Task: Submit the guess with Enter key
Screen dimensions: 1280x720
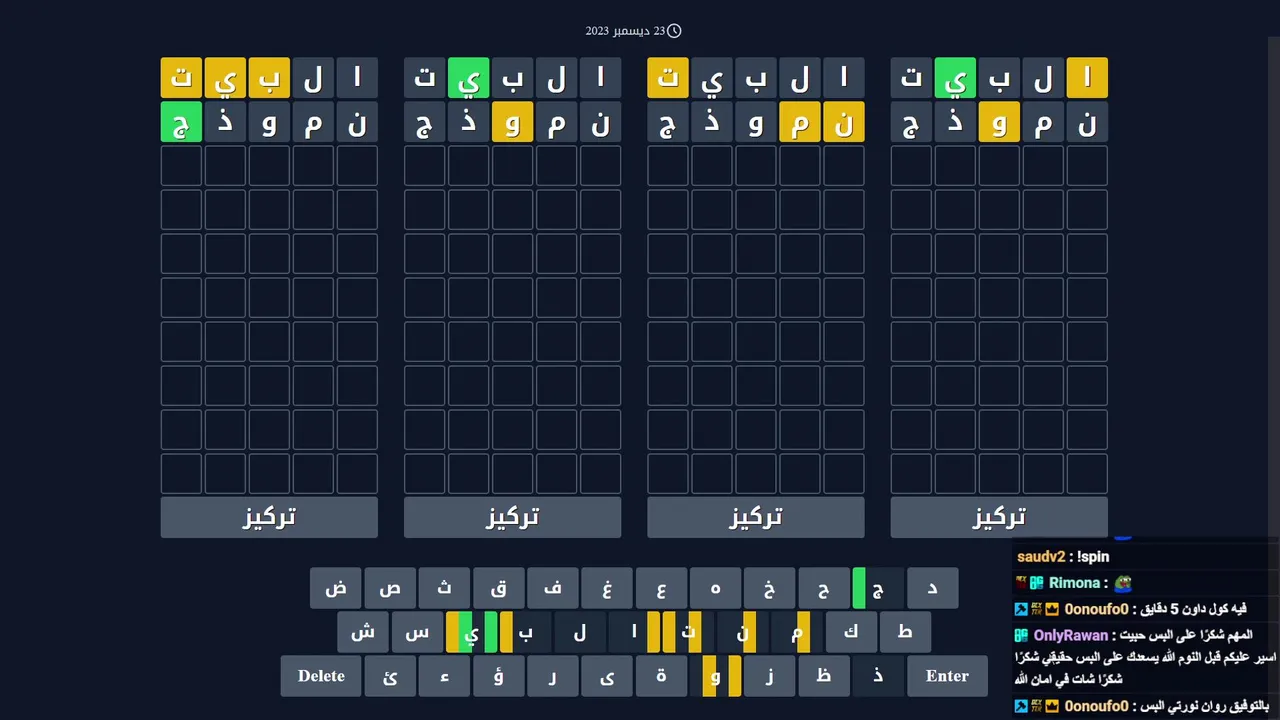Action: [x=947, y=676]
